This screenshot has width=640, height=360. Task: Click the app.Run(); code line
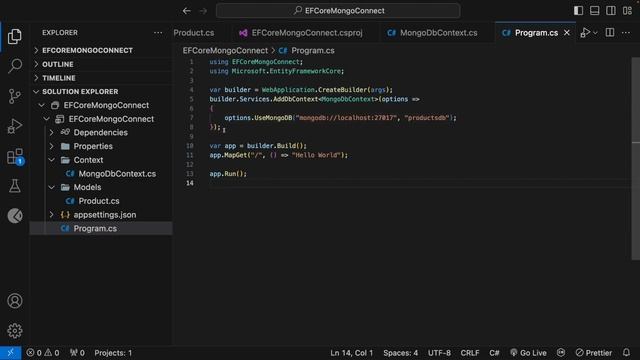pyautogui.click(x=228, y=173)
